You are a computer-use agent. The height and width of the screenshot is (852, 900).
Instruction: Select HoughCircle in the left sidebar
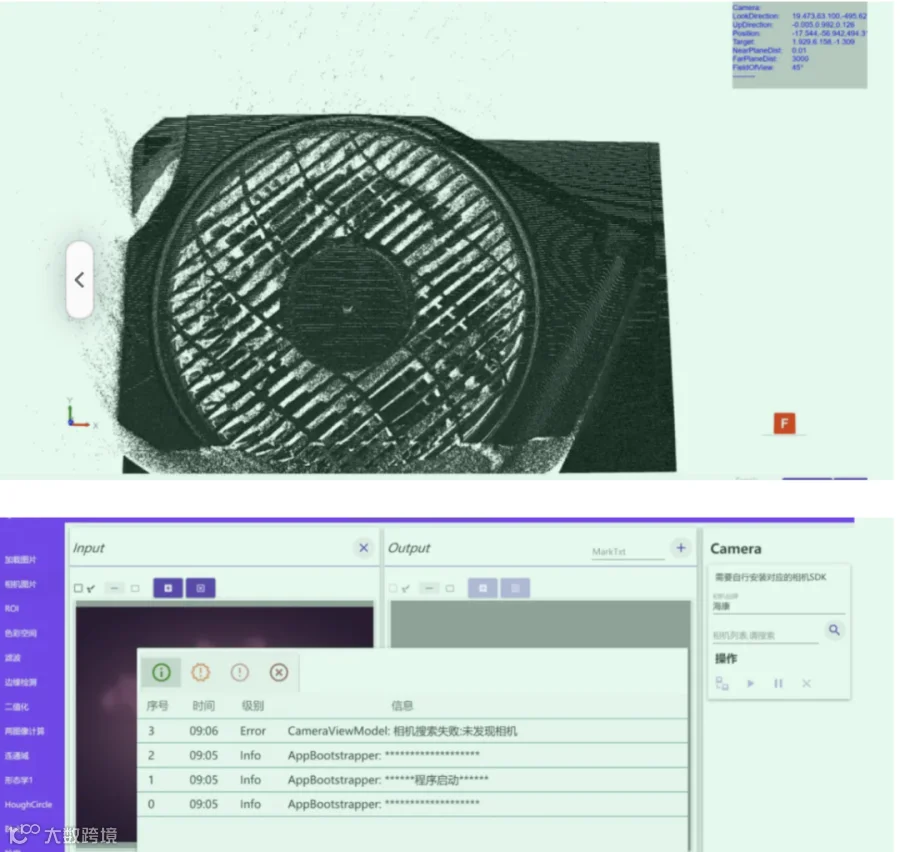[28, 804]
